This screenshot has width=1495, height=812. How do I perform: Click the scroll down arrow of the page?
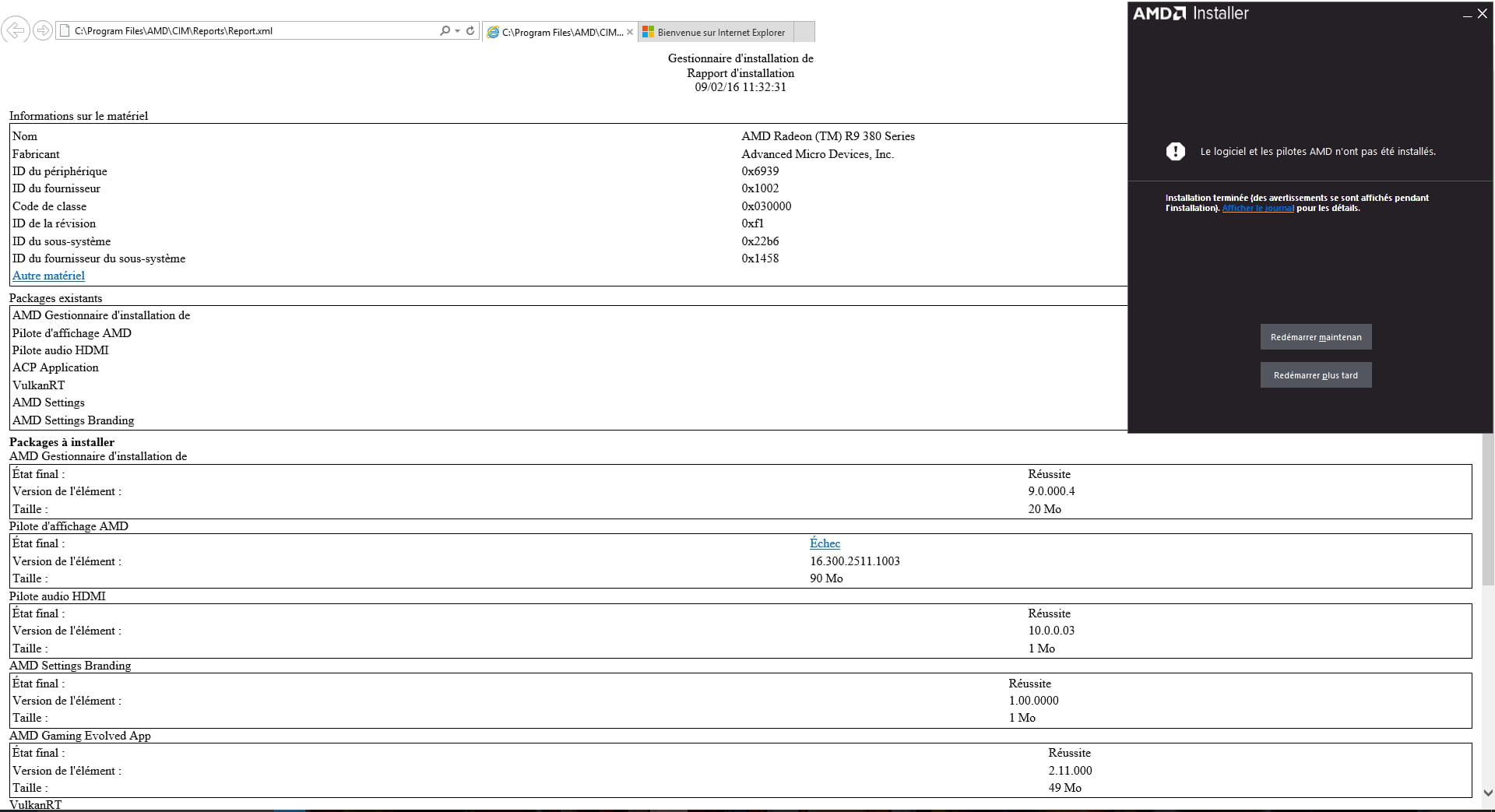(1487, 793)
